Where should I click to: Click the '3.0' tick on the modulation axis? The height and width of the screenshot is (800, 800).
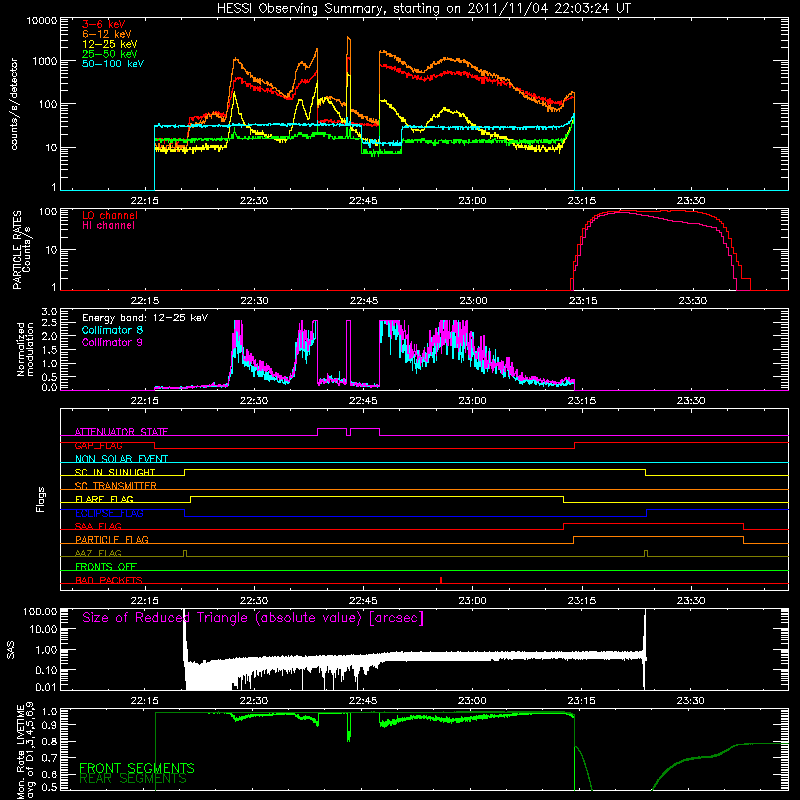49,312
